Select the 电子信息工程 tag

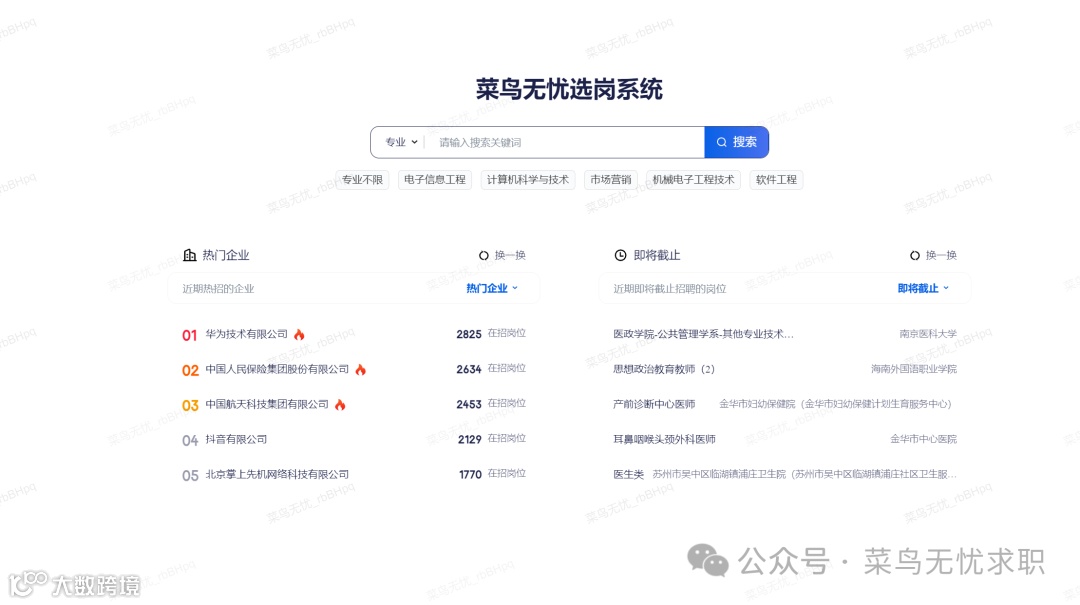coord(435,179)
